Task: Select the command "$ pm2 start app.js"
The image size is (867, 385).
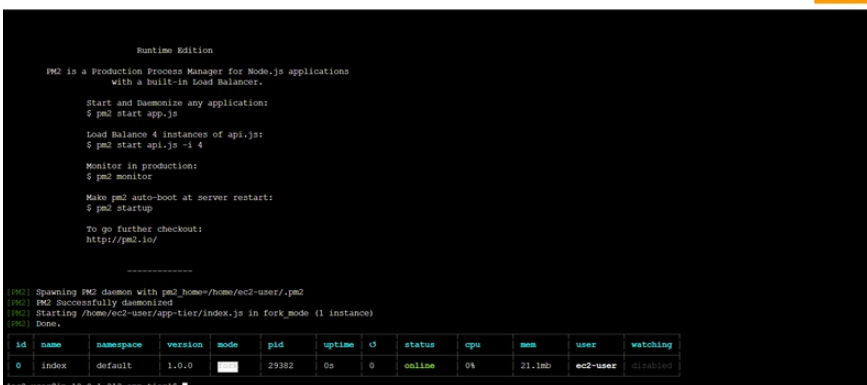Action: pyautogui.click(x=132, y=114)
